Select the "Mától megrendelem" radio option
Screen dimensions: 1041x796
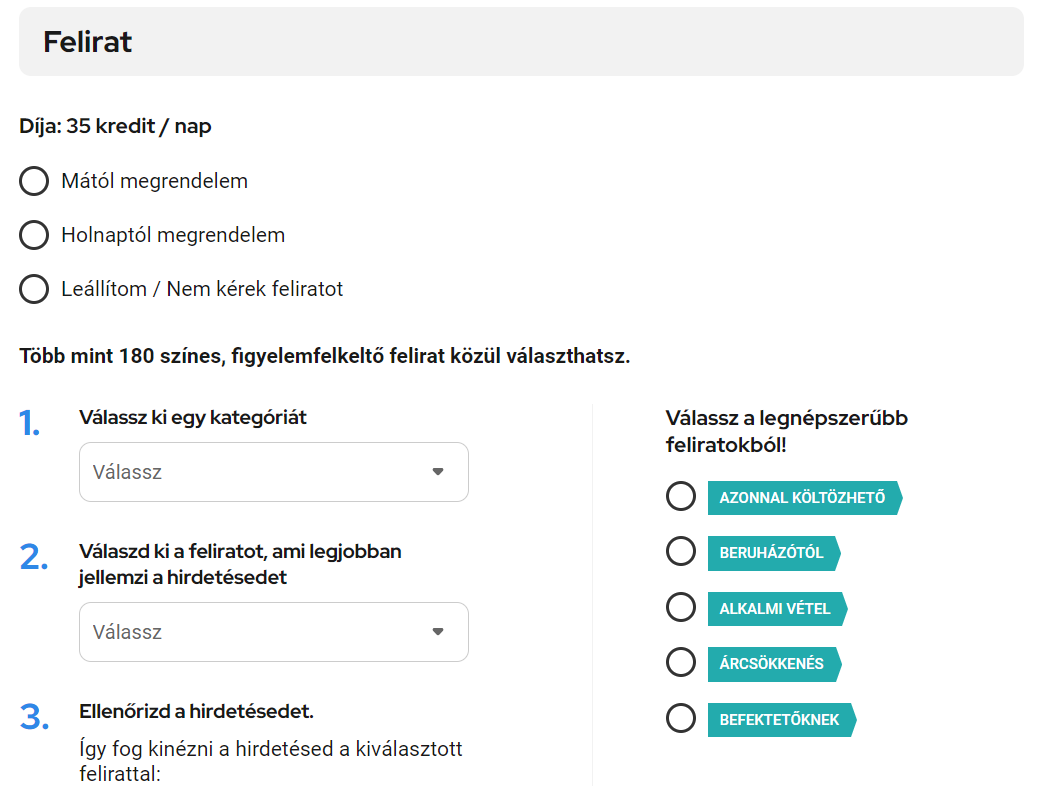[x=34, y=181]
